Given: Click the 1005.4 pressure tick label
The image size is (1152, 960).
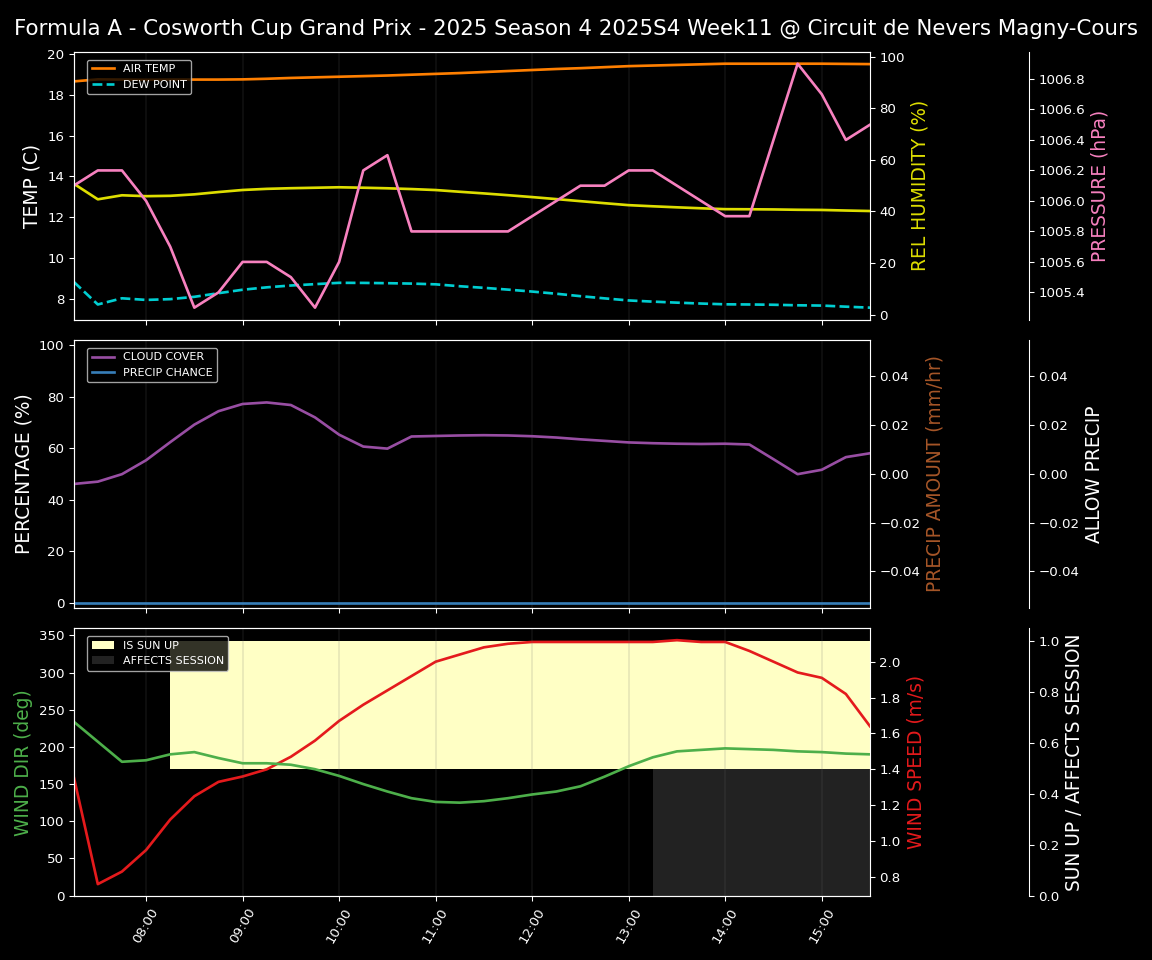Looking at the screenshot, I should click(1062, 293).
